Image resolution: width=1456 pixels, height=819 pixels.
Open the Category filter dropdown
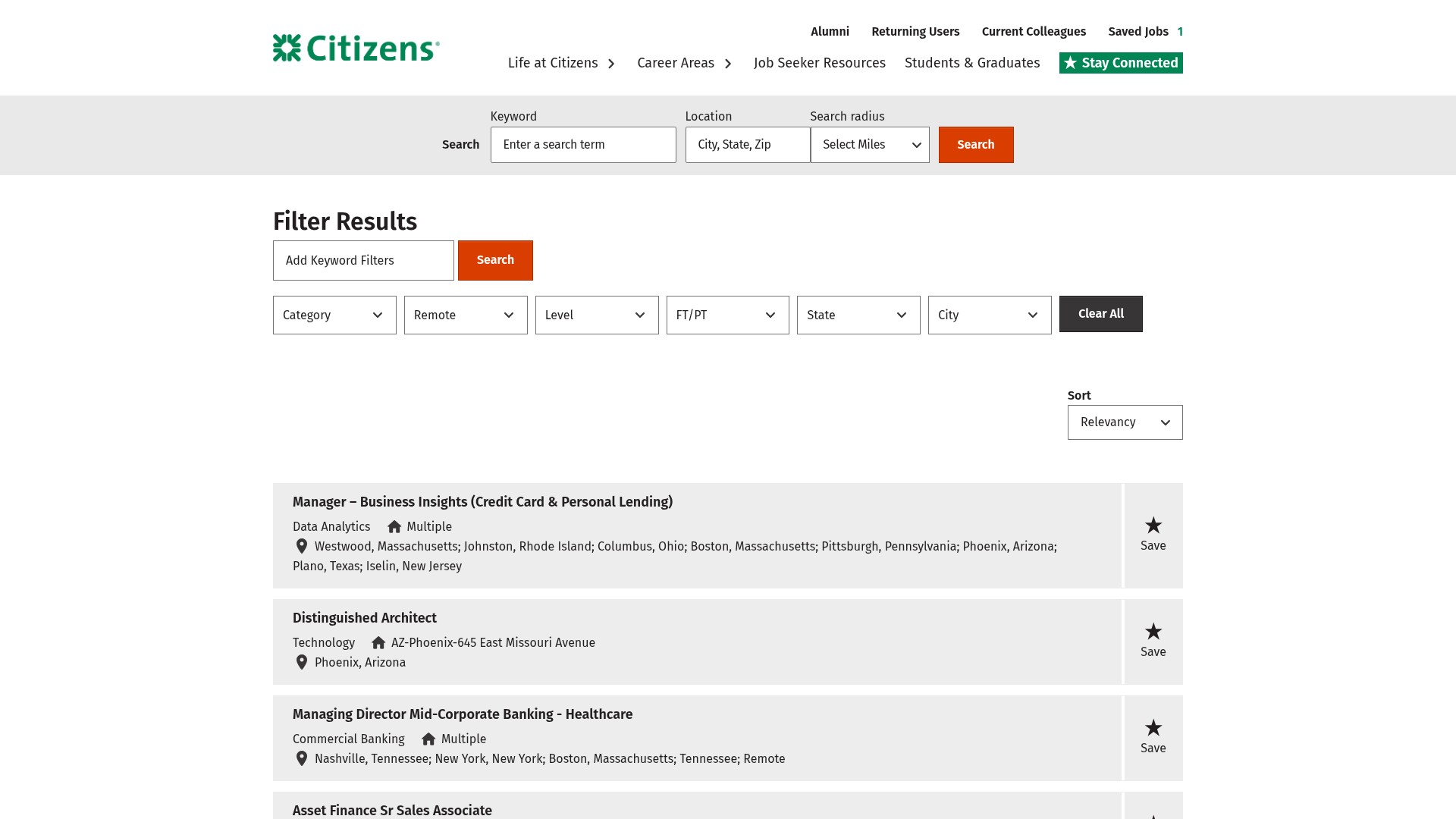coord(334,315)
